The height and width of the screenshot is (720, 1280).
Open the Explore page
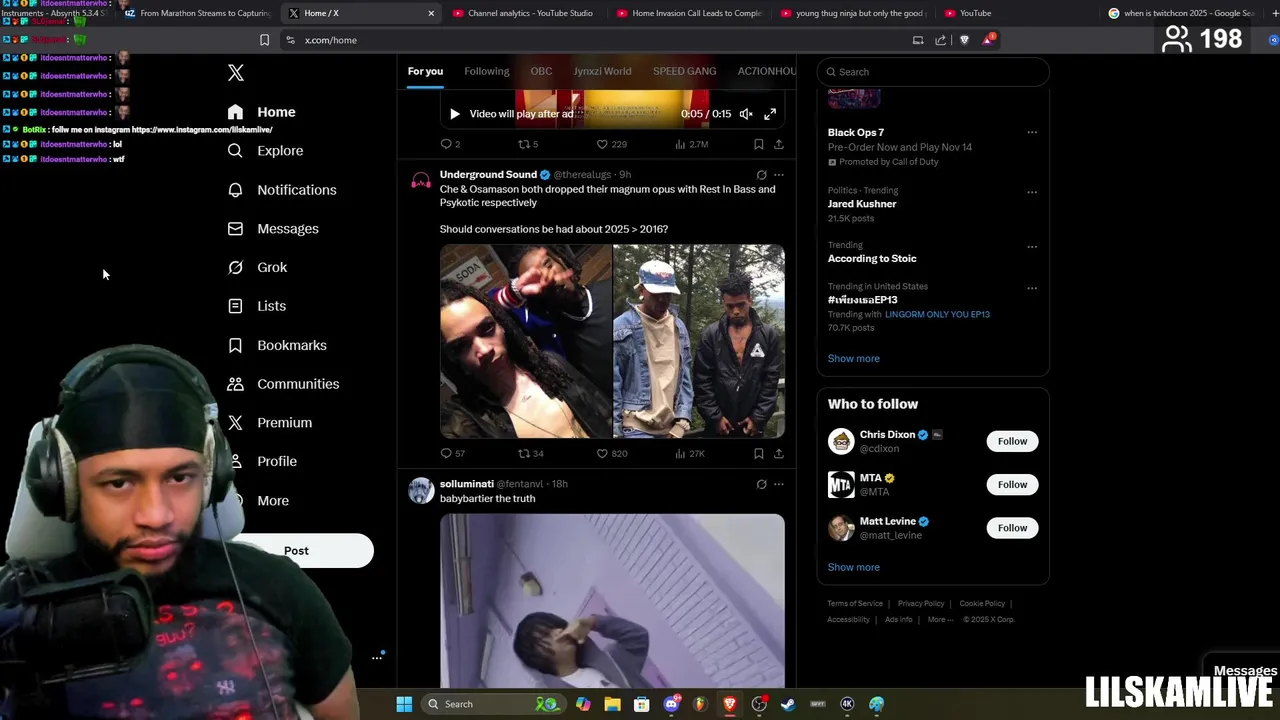coord(265,151)
